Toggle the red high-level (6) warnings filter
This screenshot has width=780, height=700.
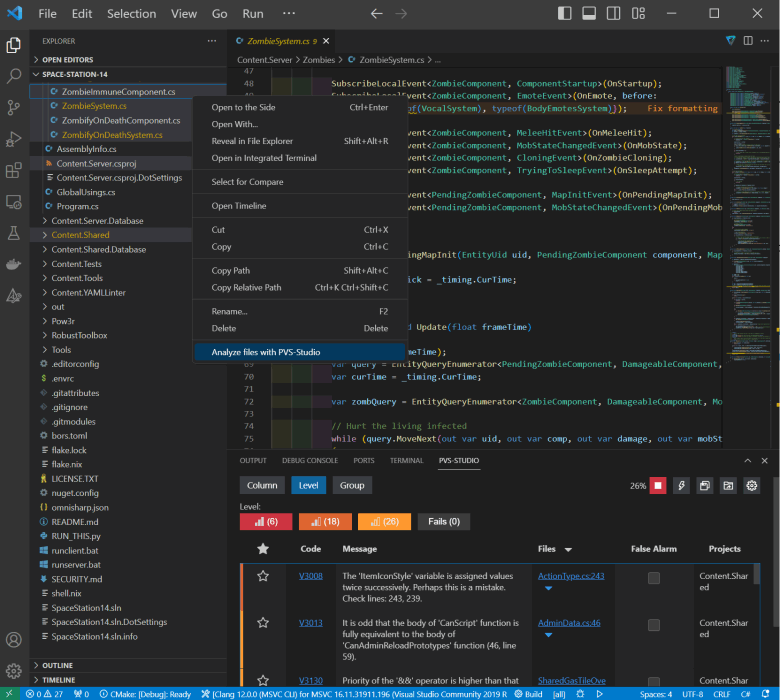coord(265,521)
